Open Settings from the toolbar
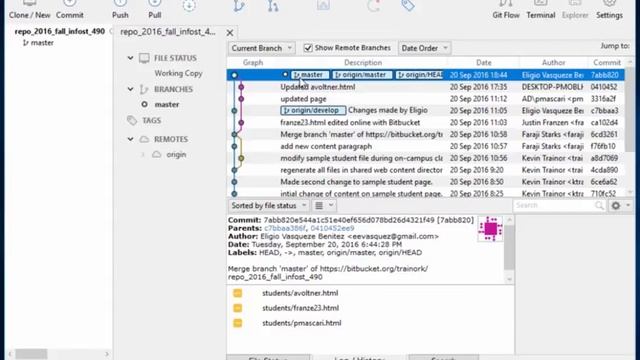This screenshot has width=640, height=360. 609,9
